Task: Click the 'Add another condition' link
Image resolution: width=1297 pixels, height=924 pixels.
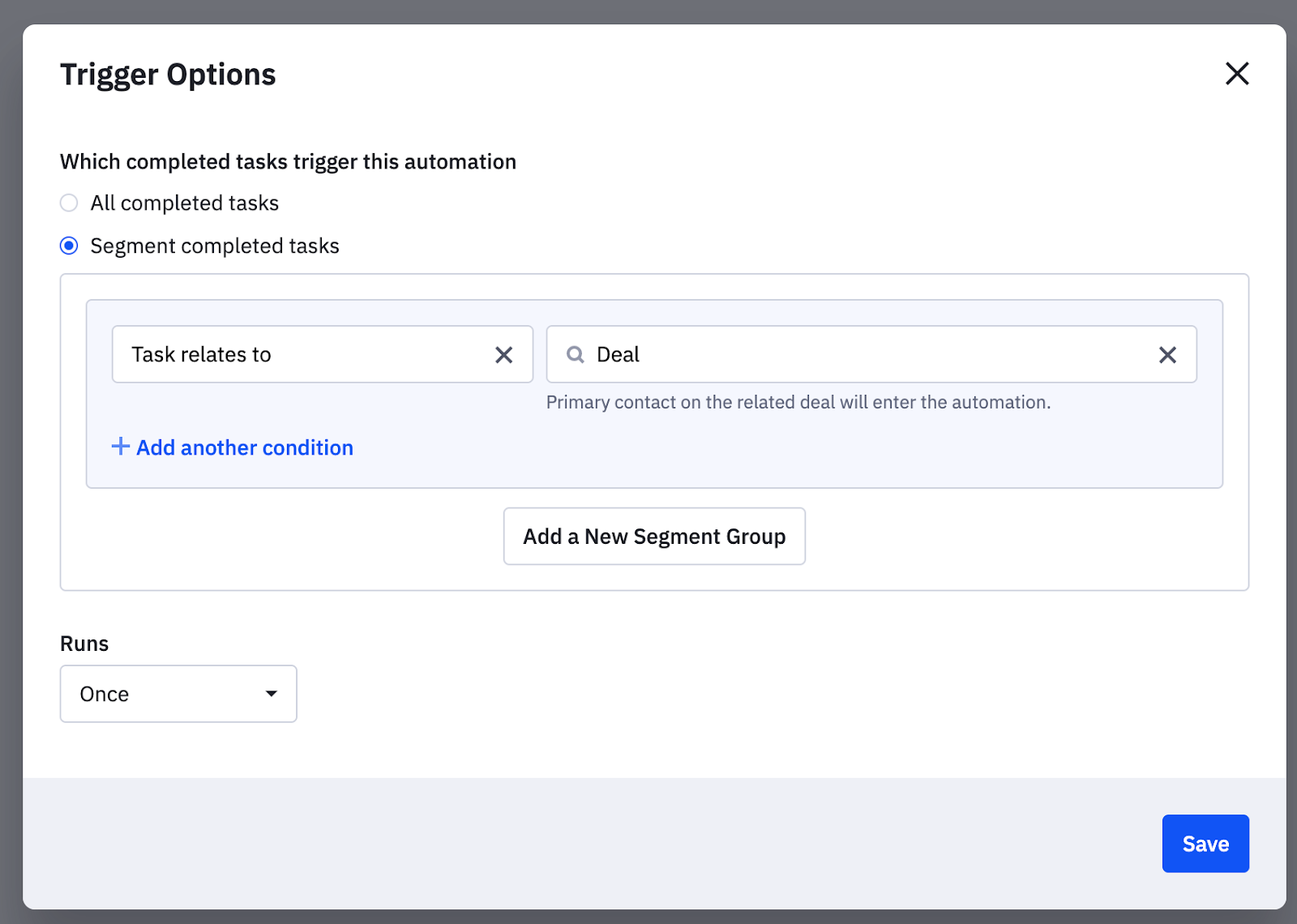Action: [244, 448]
